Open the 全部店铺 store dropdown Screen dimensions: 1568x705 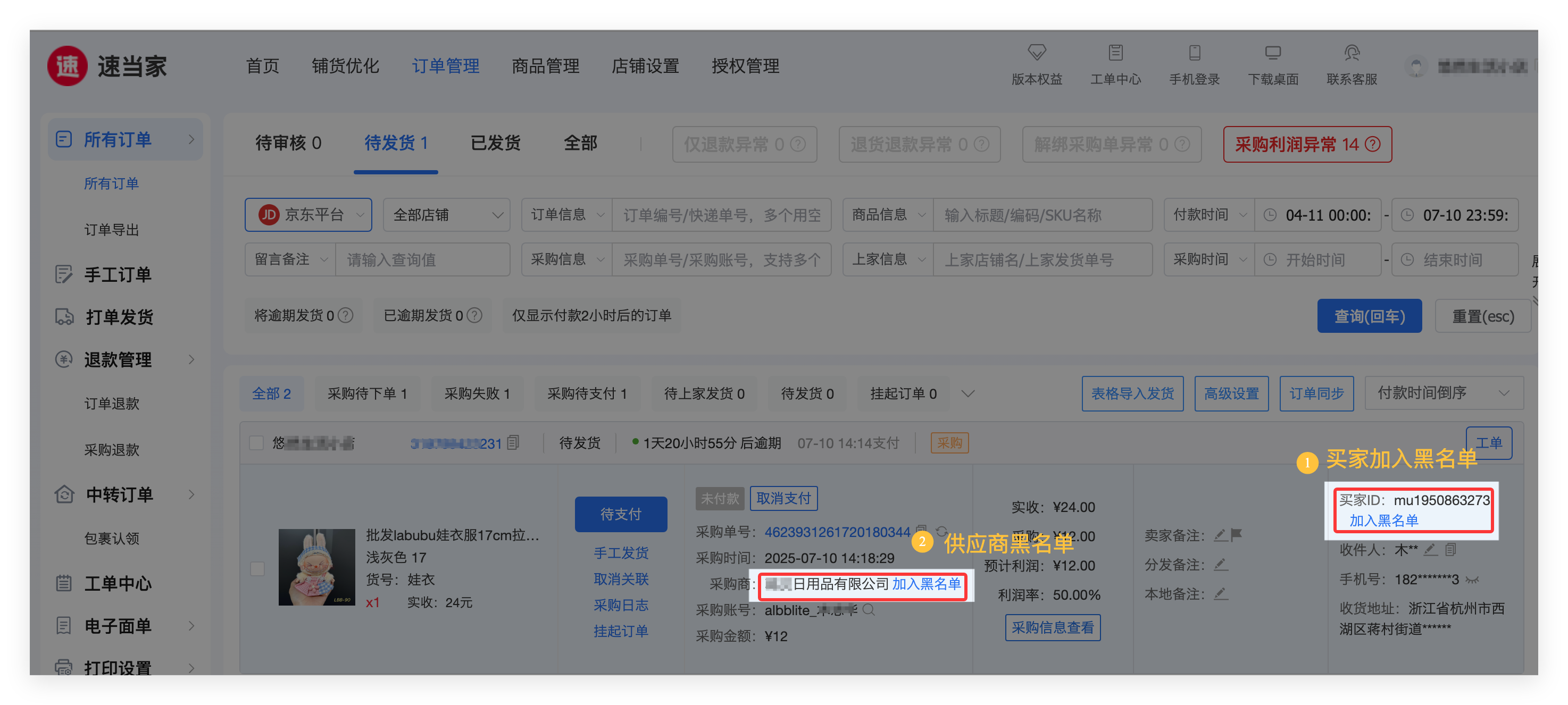tap(447, 215)
